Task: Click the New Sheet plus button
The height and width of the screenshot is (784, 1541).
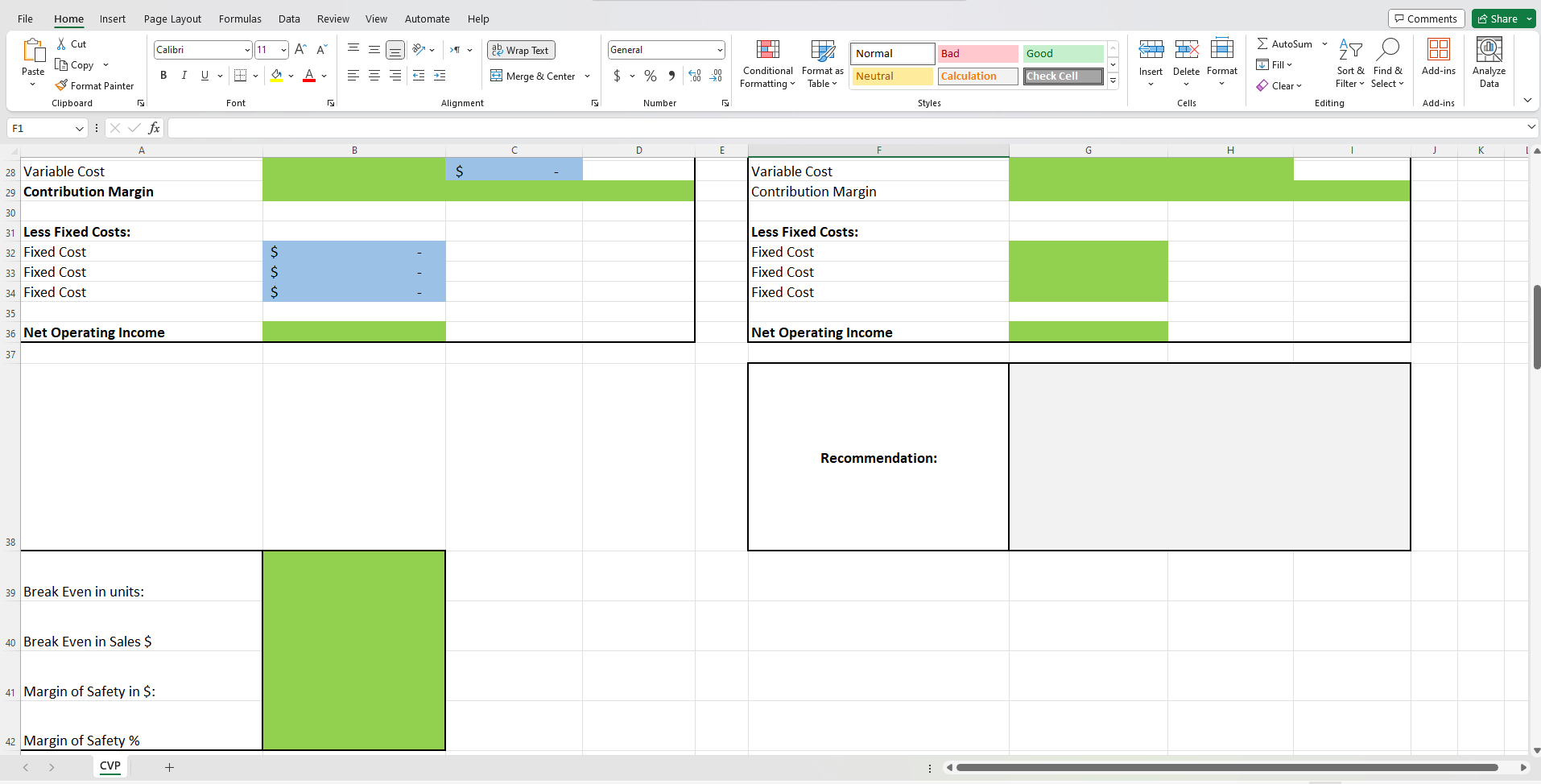Action: coord(169,767)
